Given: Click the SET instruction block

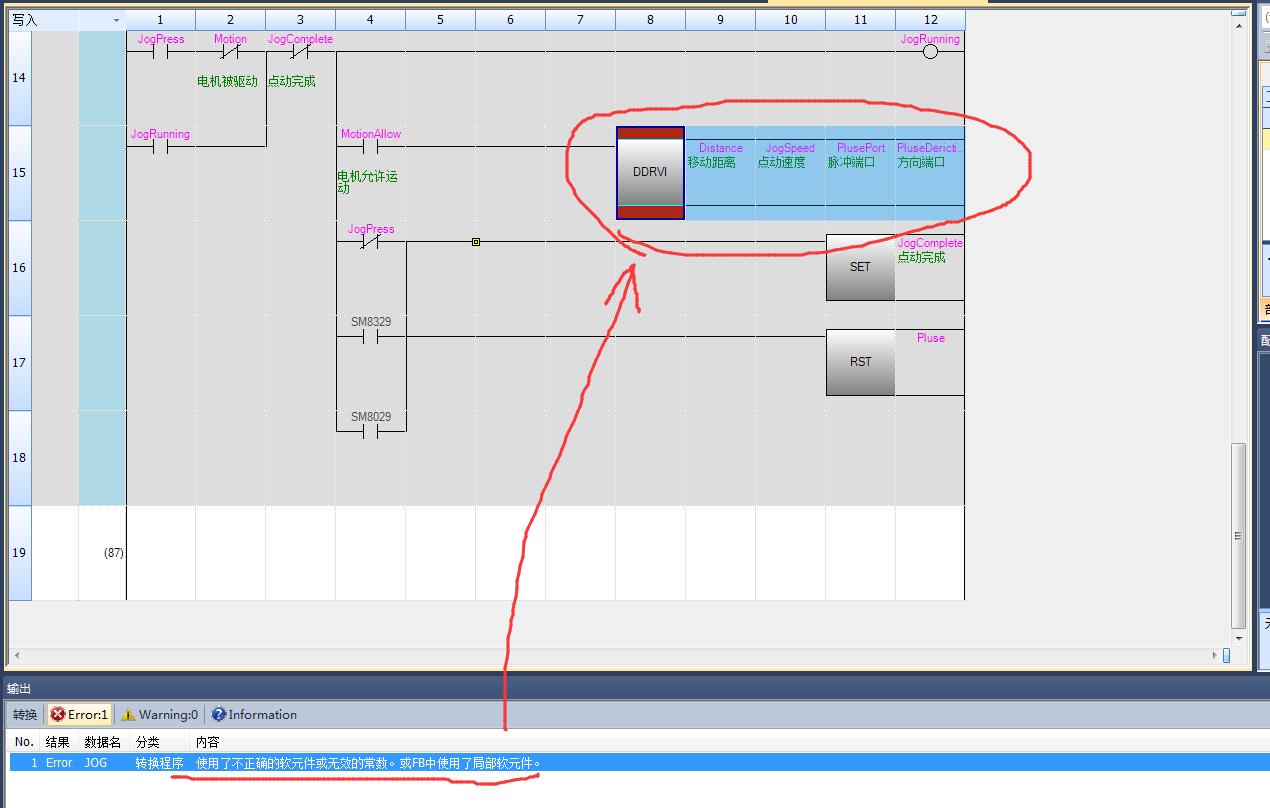Looking at the screenshot, I should [860, 267].
